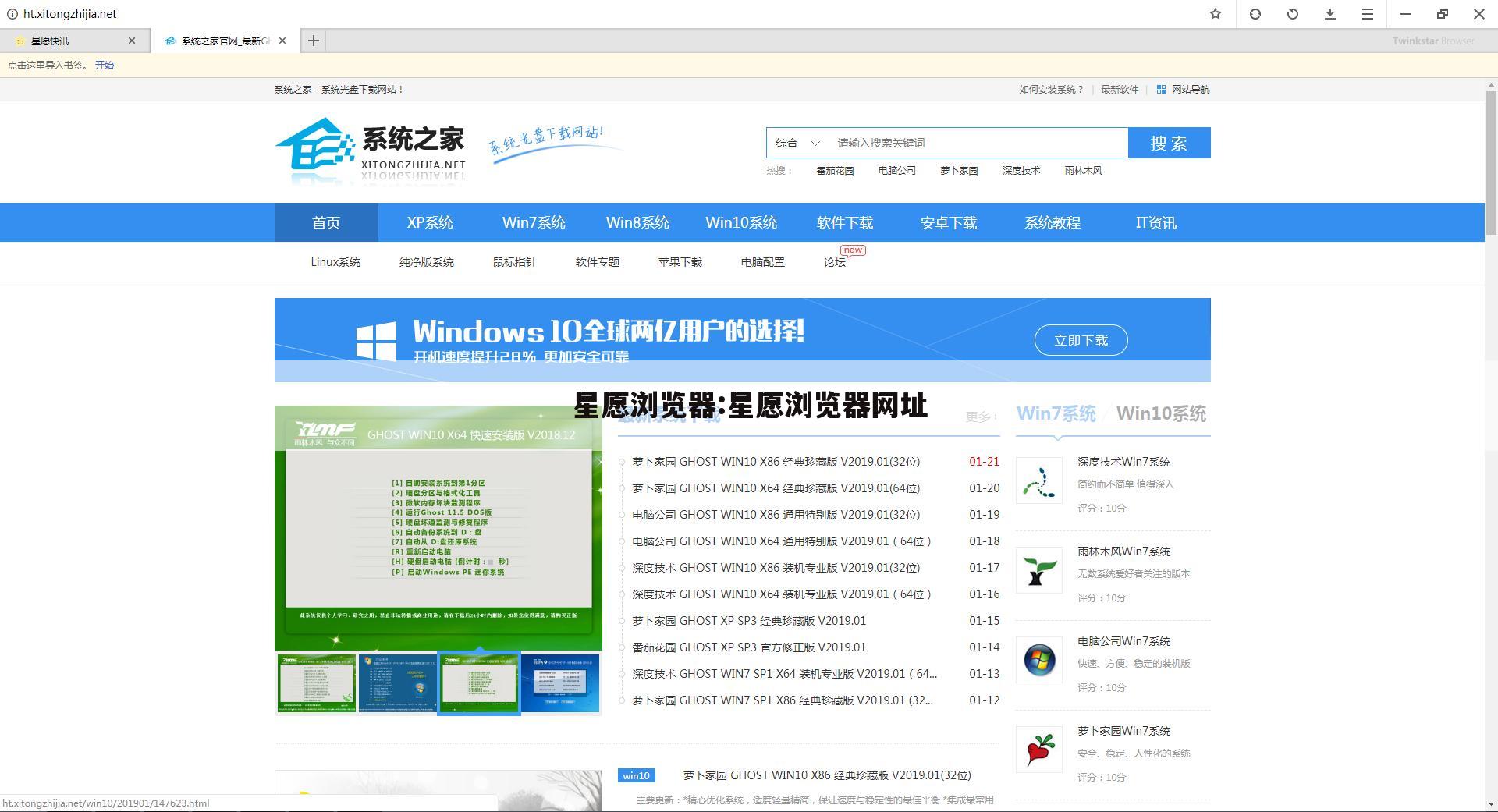Open the 深度技术Win7系统 icon
Screen dimensions: 1498x812
pos(1038,480)
